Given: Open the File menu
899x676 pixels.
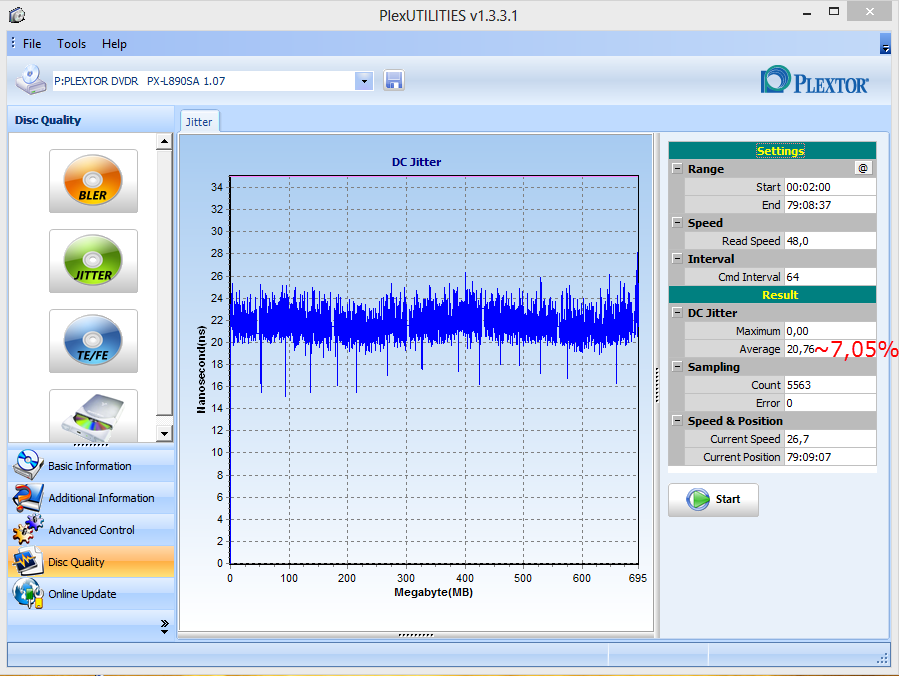Looking at the screenshot, I should (32, 44).
